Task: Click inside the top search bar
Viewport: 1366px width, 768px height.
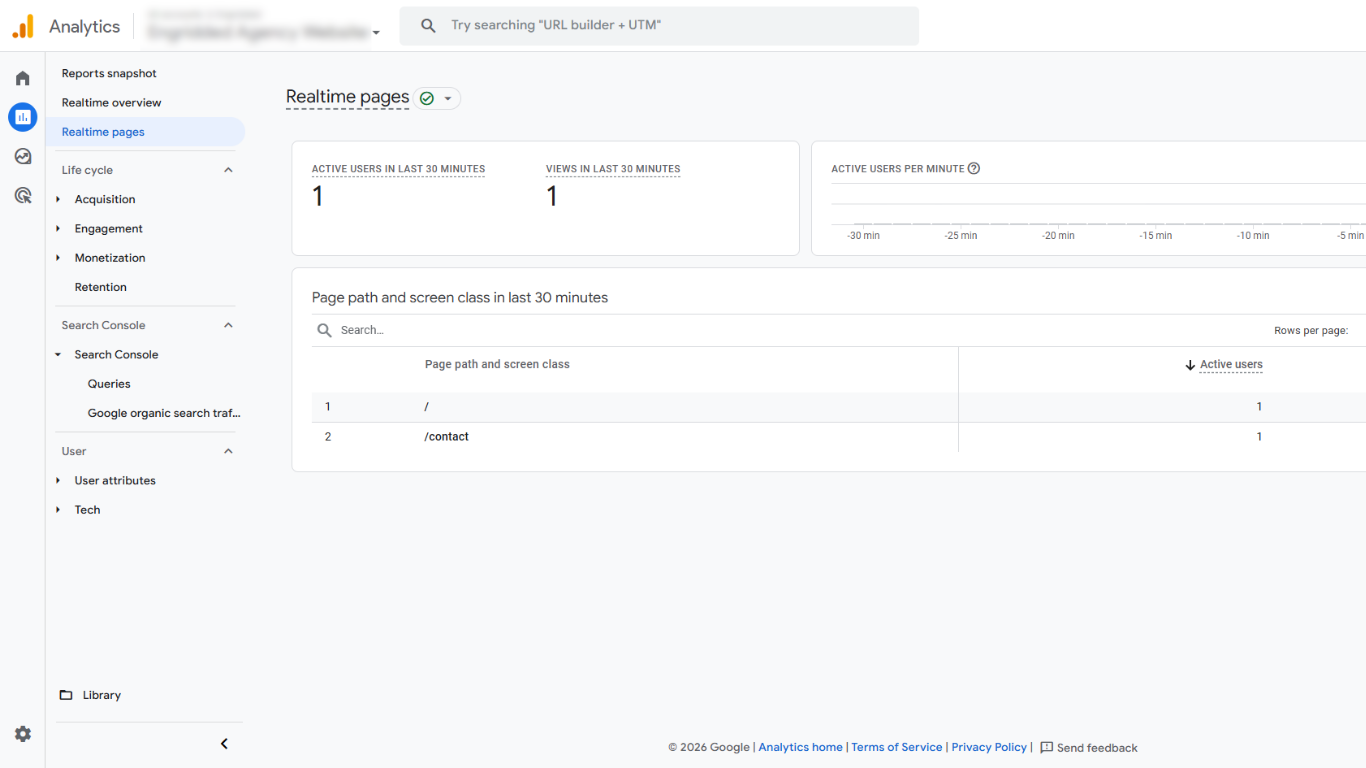Action: click(660, 24)
